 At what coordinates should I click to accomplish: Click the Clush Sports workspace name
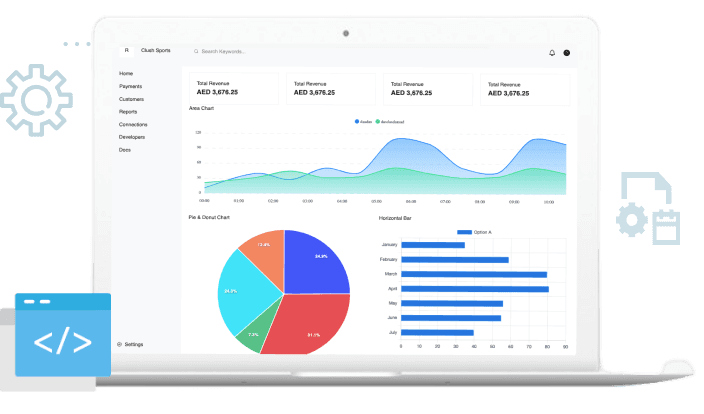(x=156, y=50)
